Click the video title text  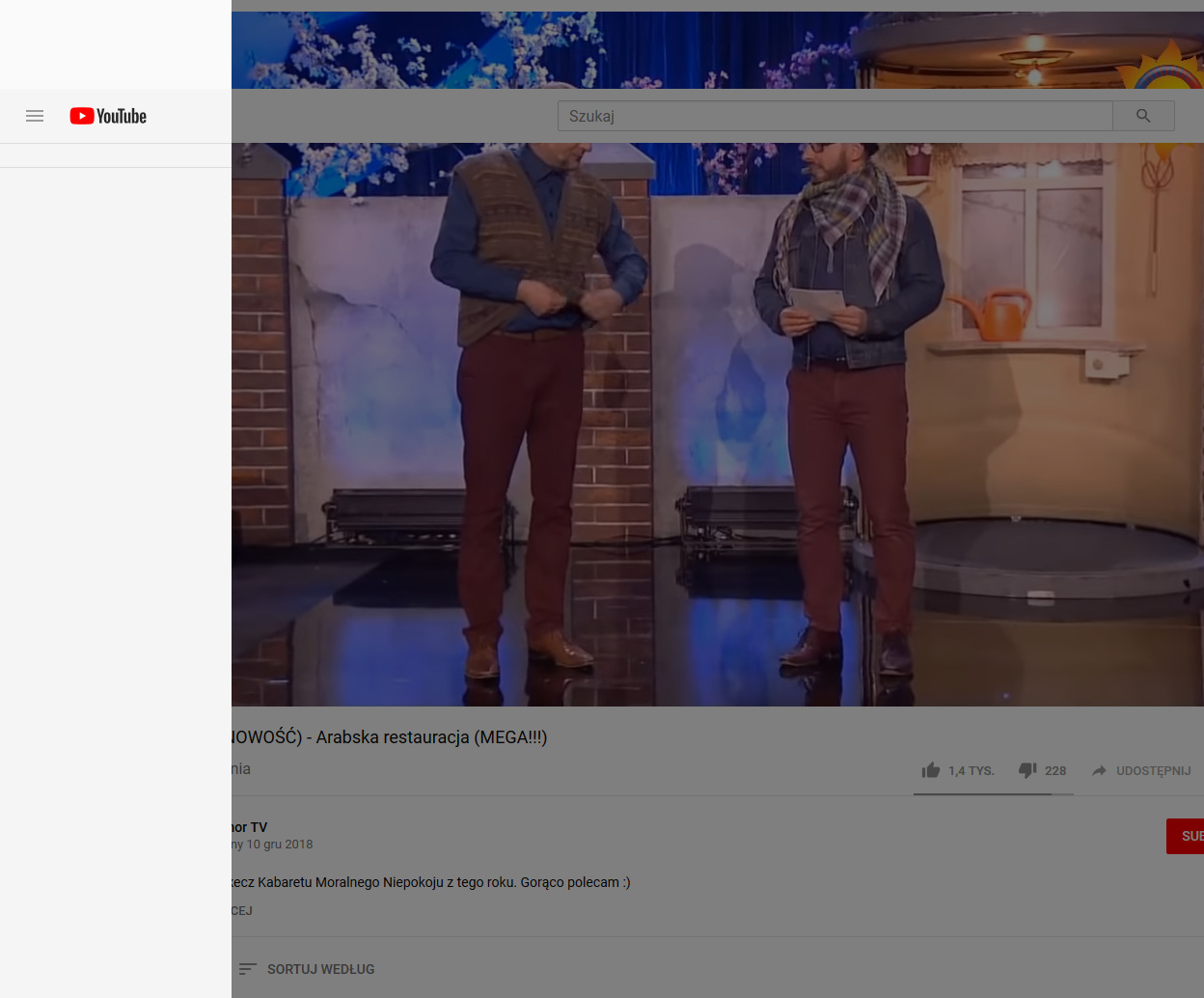coord(390,737)
